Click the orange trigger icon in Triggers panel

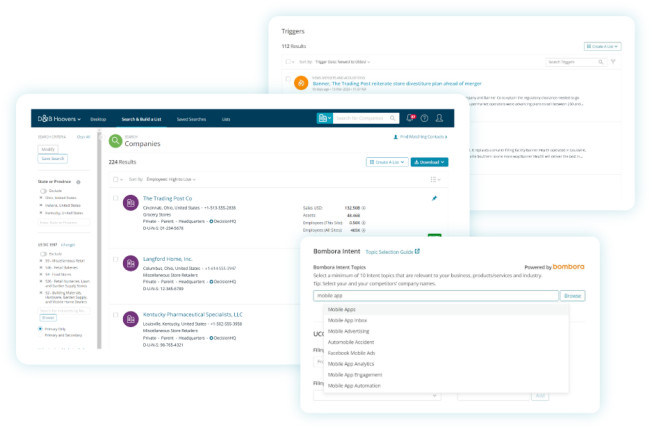(x=301, y=83)
